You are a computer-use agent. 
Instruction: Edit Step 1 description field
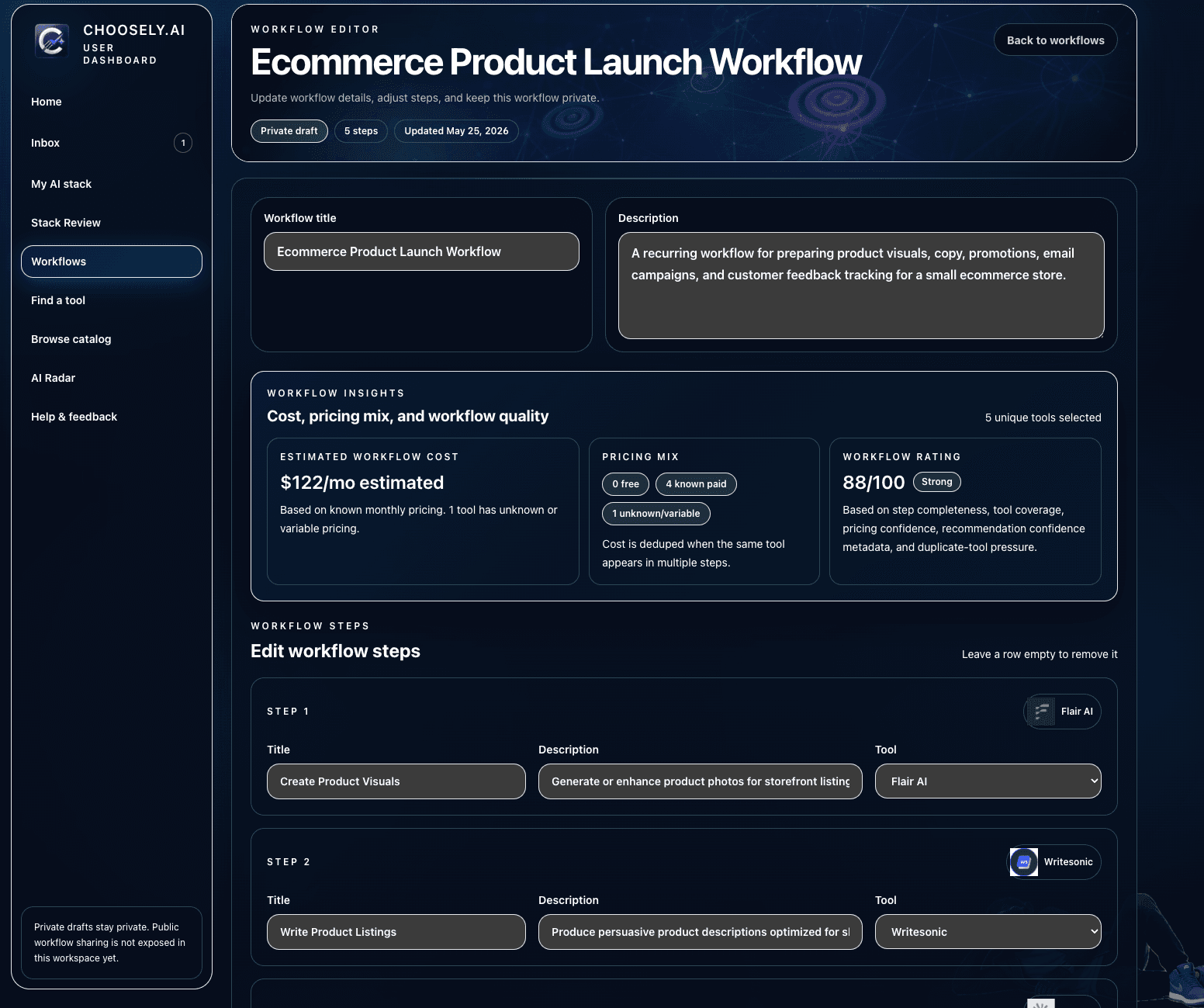[x=701, y=781]
